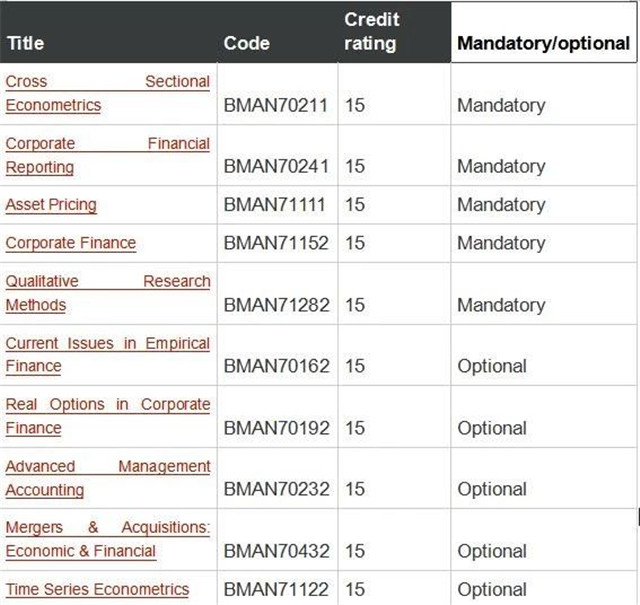Viewport: 640px width, 605px height.
Task: Click Mandatory cell for Corporate Finance row
Action: 501,243
